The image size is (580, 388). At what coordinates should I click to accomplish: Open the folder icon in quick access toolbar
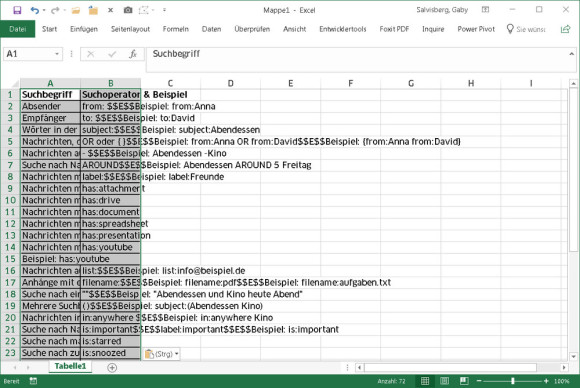click(x=75, y=10)
